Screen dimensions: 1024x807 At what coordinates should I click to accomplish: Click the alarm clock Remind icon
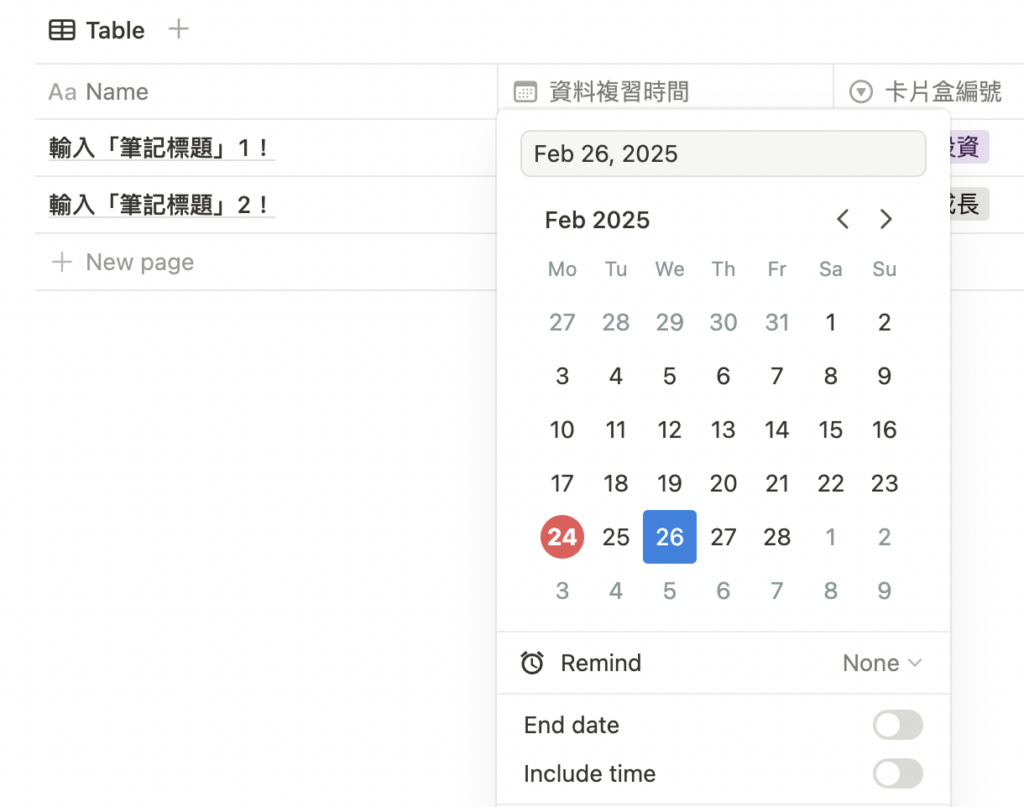[x=532, y=663]
